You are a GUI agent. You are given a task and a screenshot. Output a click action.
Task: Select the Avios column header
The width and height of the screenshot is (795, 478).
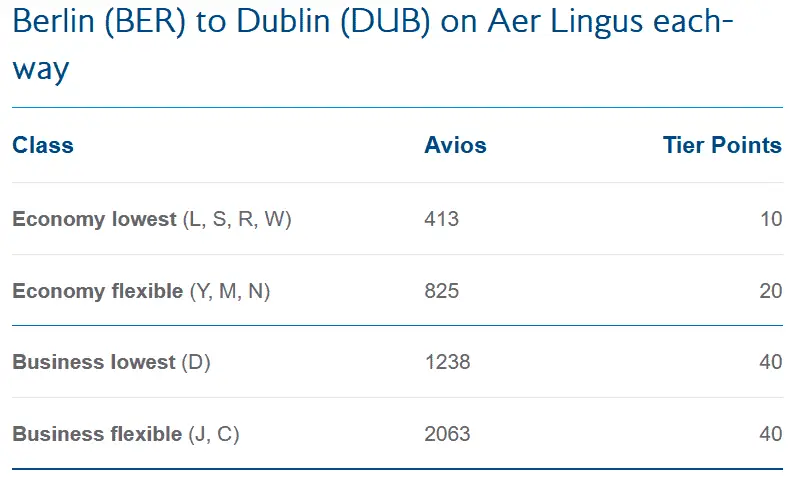coord(455,145)
